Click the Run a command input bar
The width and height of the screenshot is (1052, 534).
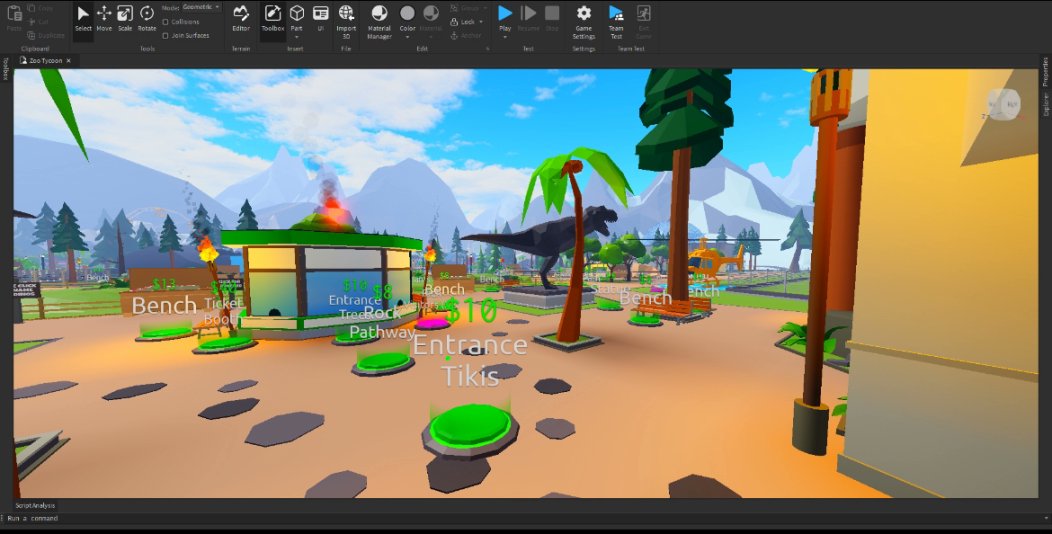526,519
